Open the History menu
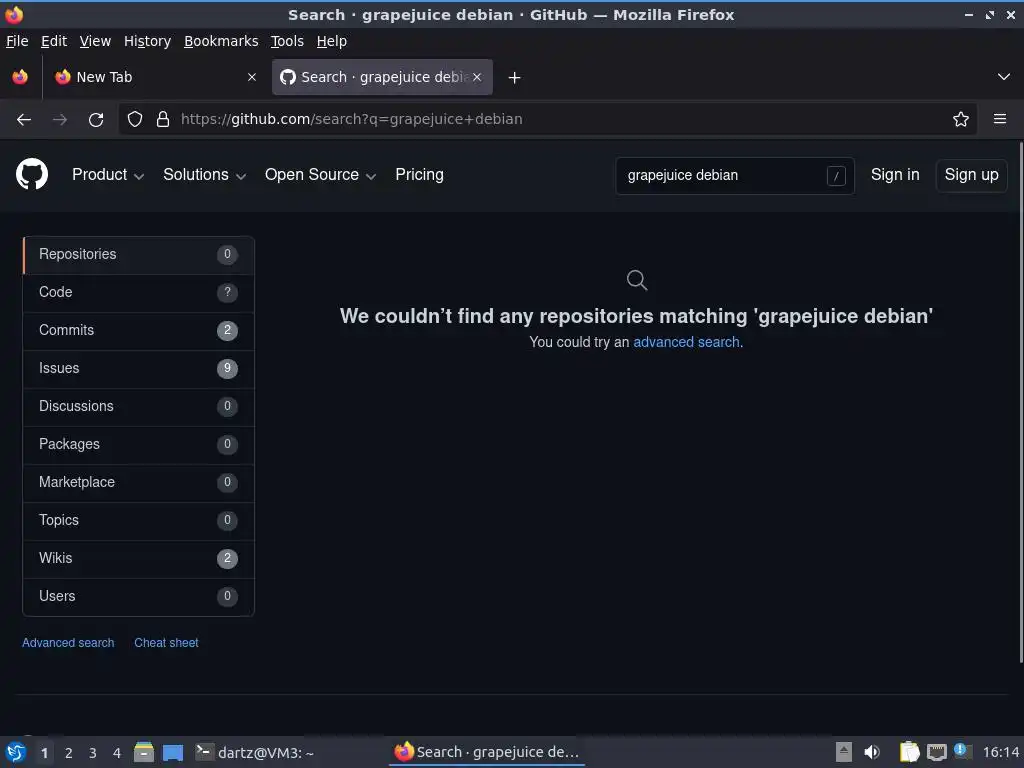This screenshot has height=768, width=1024. [x=148, y=41]
